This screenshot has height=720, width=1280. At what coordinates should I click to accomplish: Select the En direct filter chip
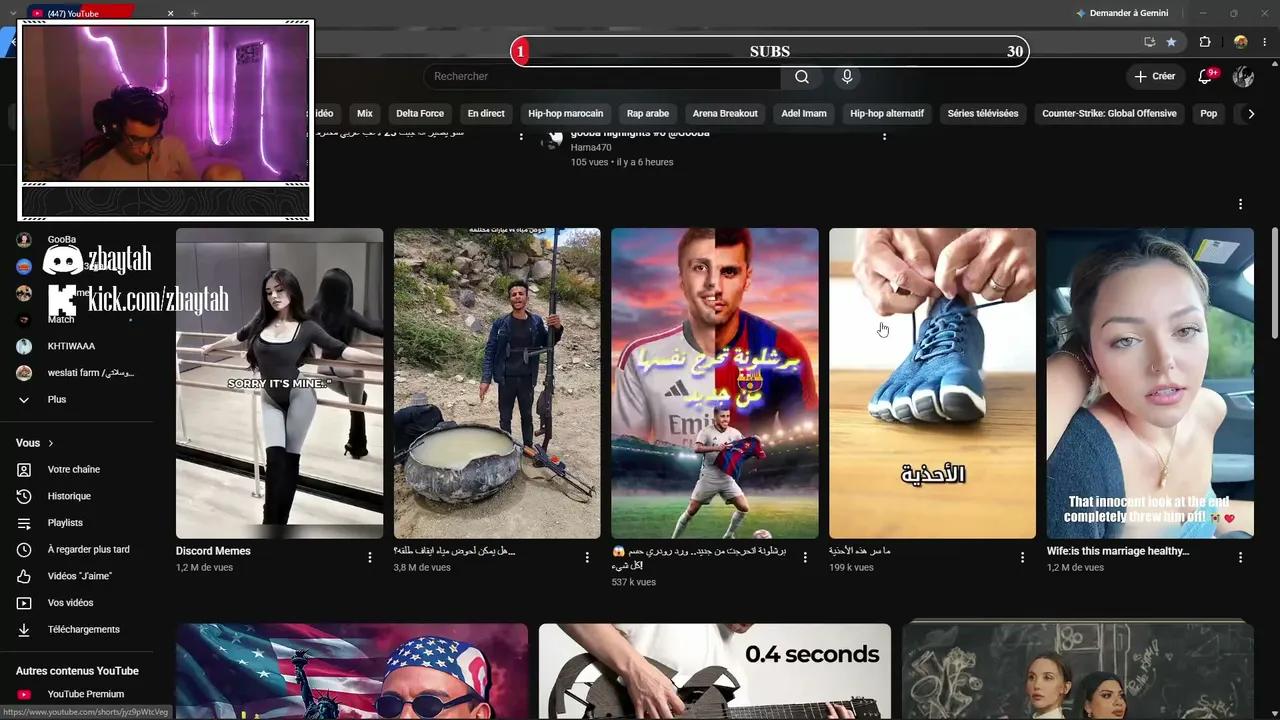click(486, 113)
